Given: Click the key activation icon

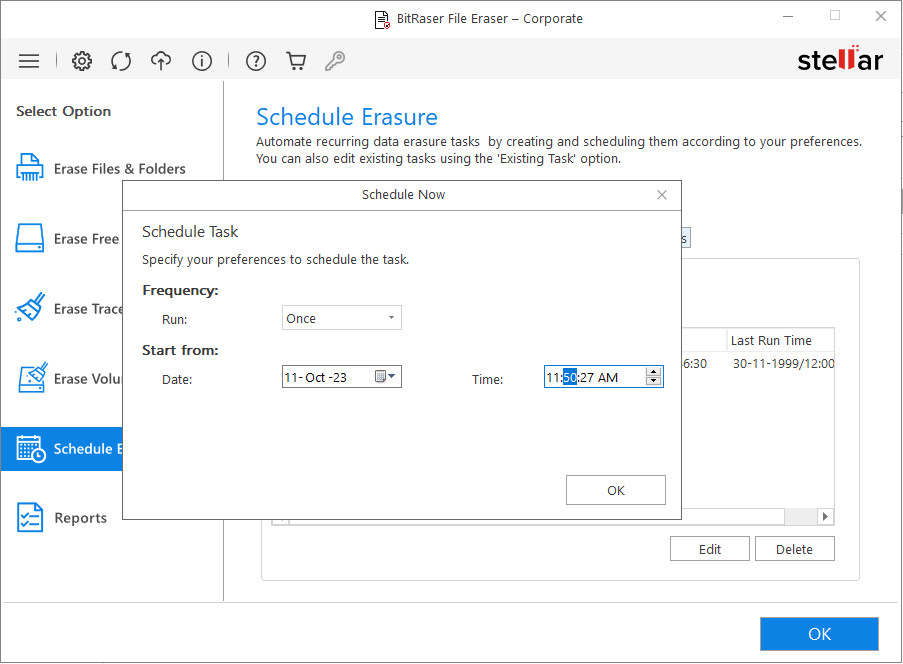Looking at the screenshot, I should (335, 61).
